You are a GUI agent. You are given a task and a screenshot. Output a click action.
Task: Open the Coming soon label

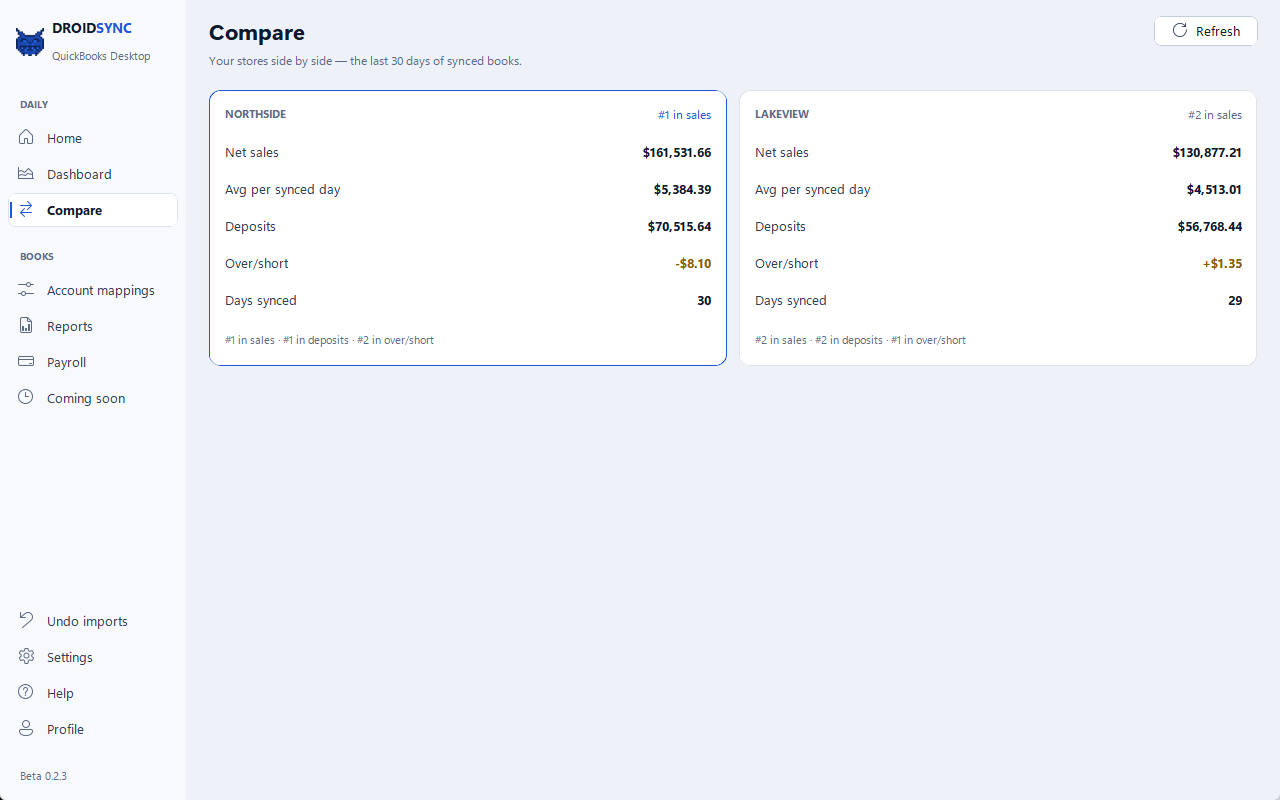[x=86, y=399]
